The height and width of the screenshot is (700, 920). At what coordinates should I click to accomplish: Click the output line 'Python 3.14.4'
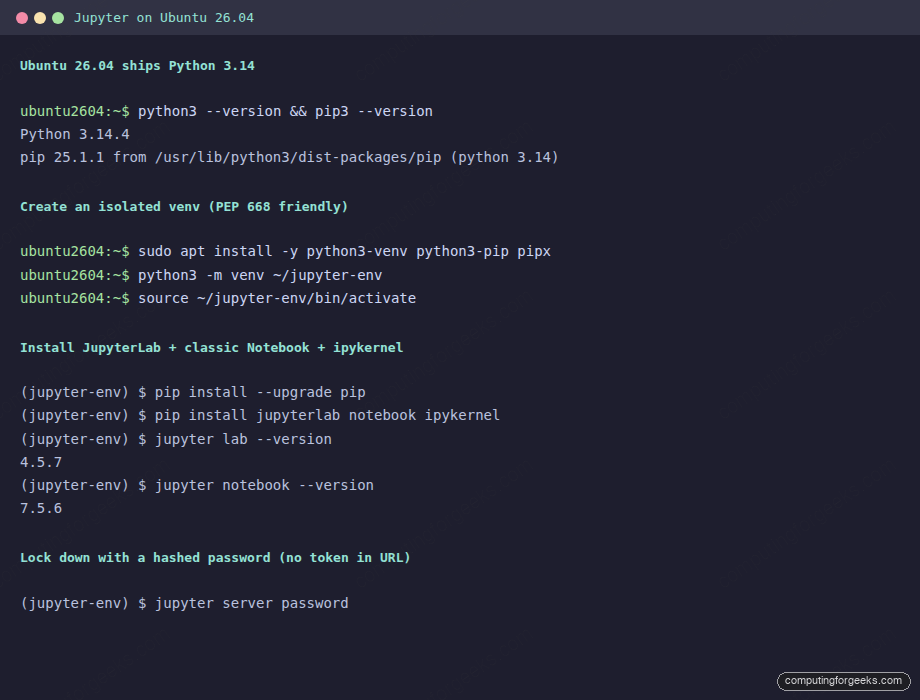75,134
